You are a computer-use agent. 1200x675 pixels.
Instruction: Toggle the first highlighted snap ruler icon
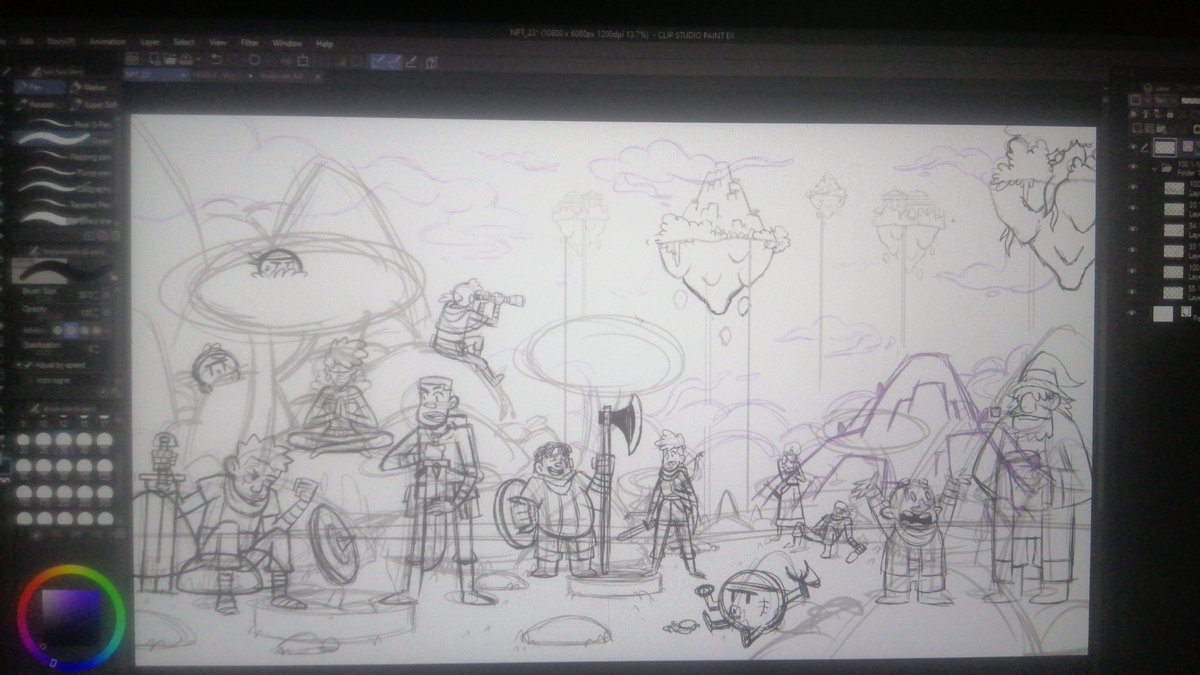click(379, 61)
